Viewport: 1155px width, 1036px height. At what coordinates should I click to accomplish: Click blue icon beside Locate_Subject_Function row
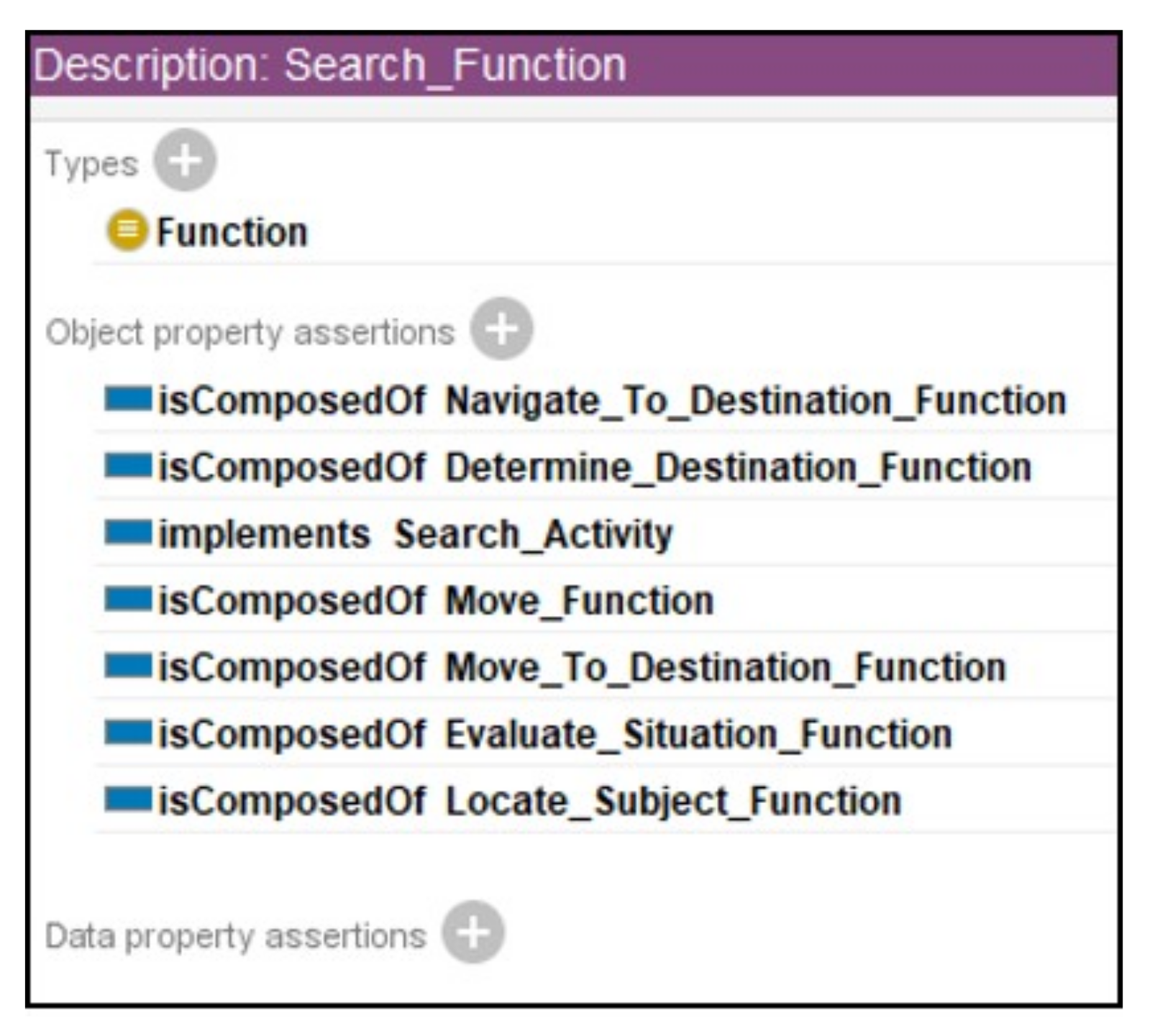click(127, 799)
